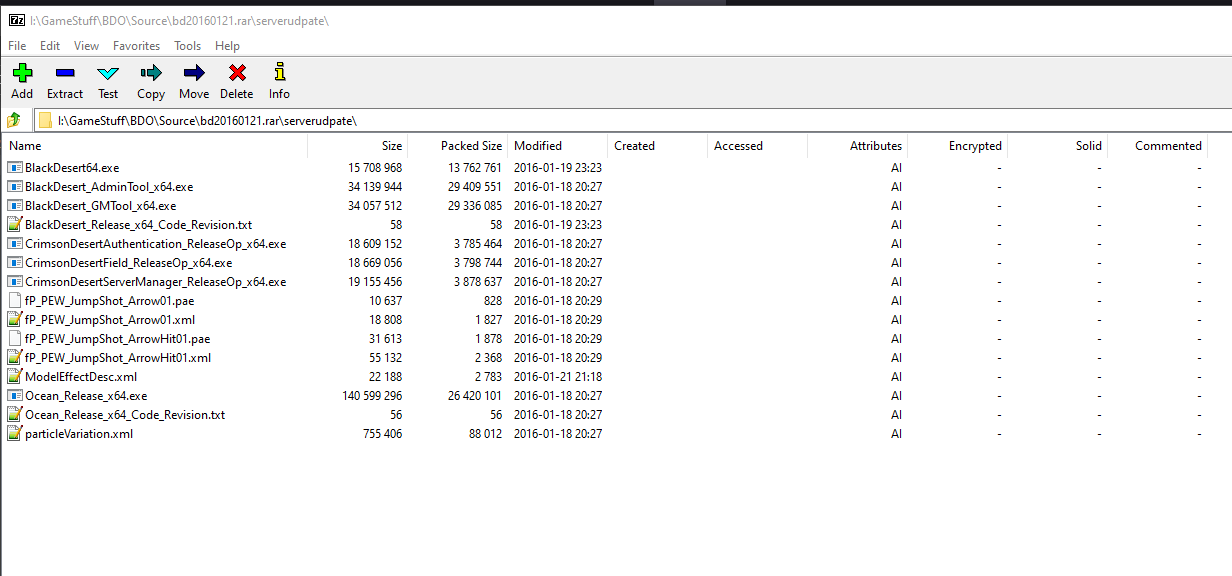Click the archive path address field
Viewport: 1232px width, 576px height.
633,120
